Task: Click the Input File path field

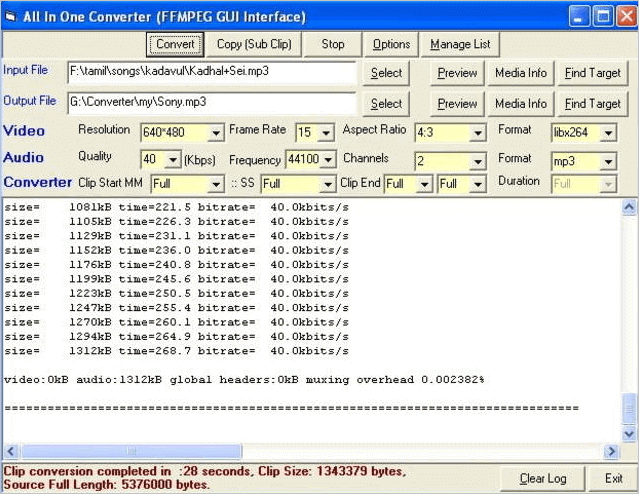Action: 211,73
